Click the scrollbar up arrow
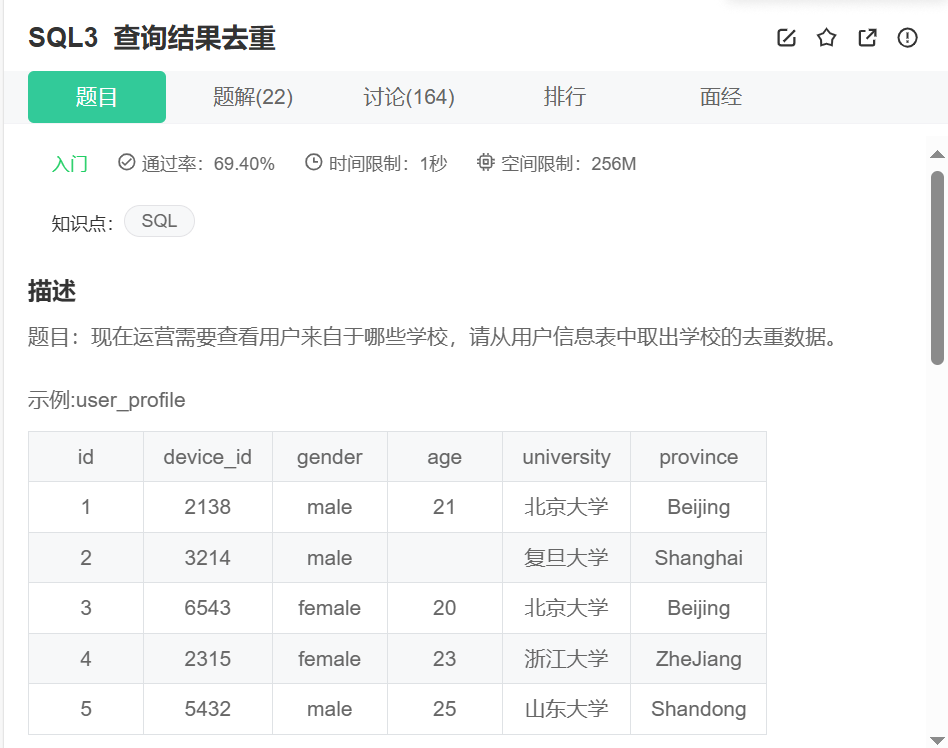 click(937, 154)
